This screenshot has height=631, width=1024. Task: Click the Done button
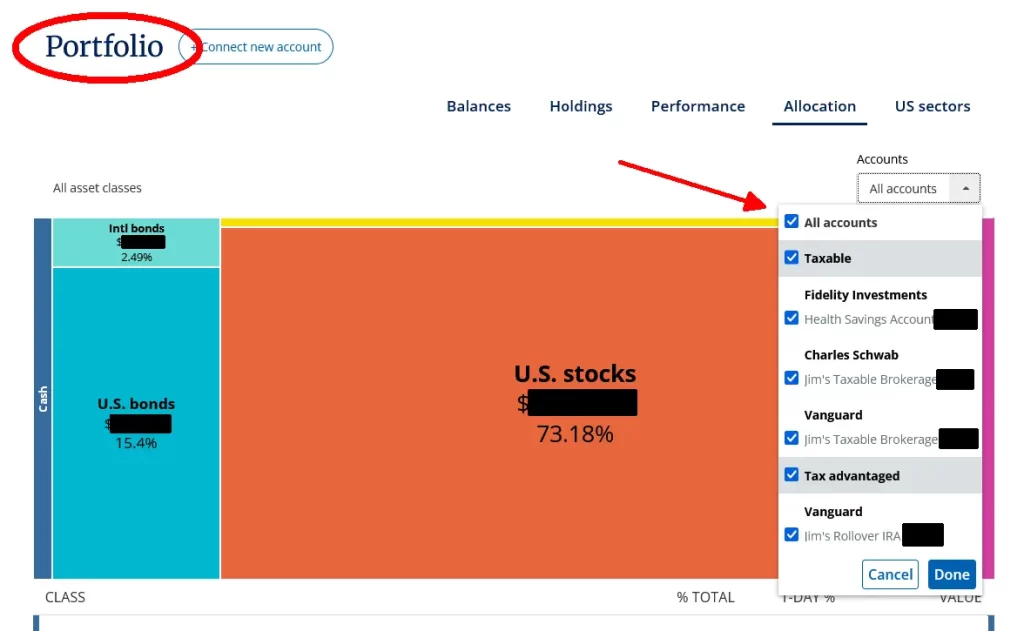pyautogui.click(x=950, y=574)
